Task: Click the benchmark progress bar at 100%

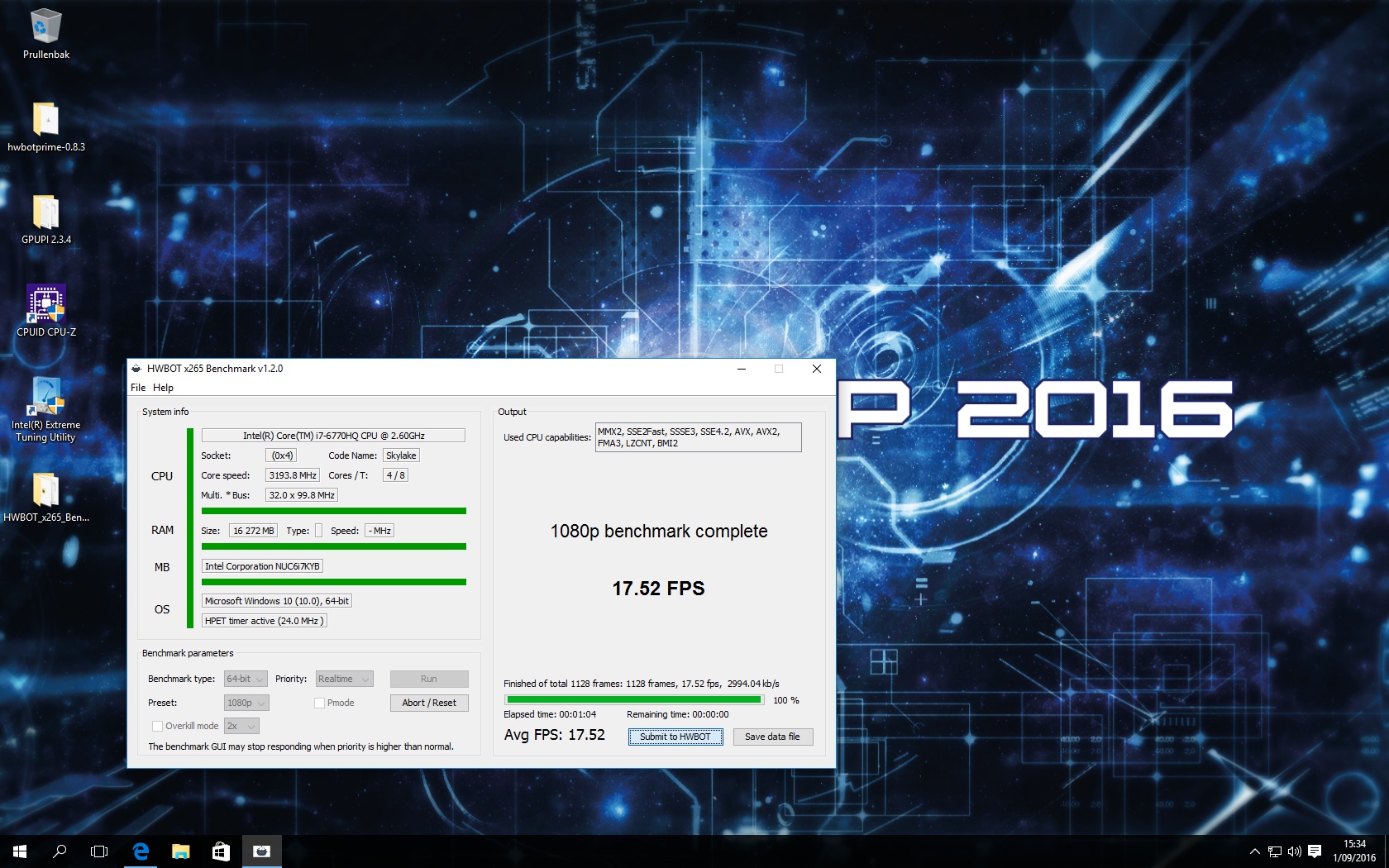Action: [634, 700]
